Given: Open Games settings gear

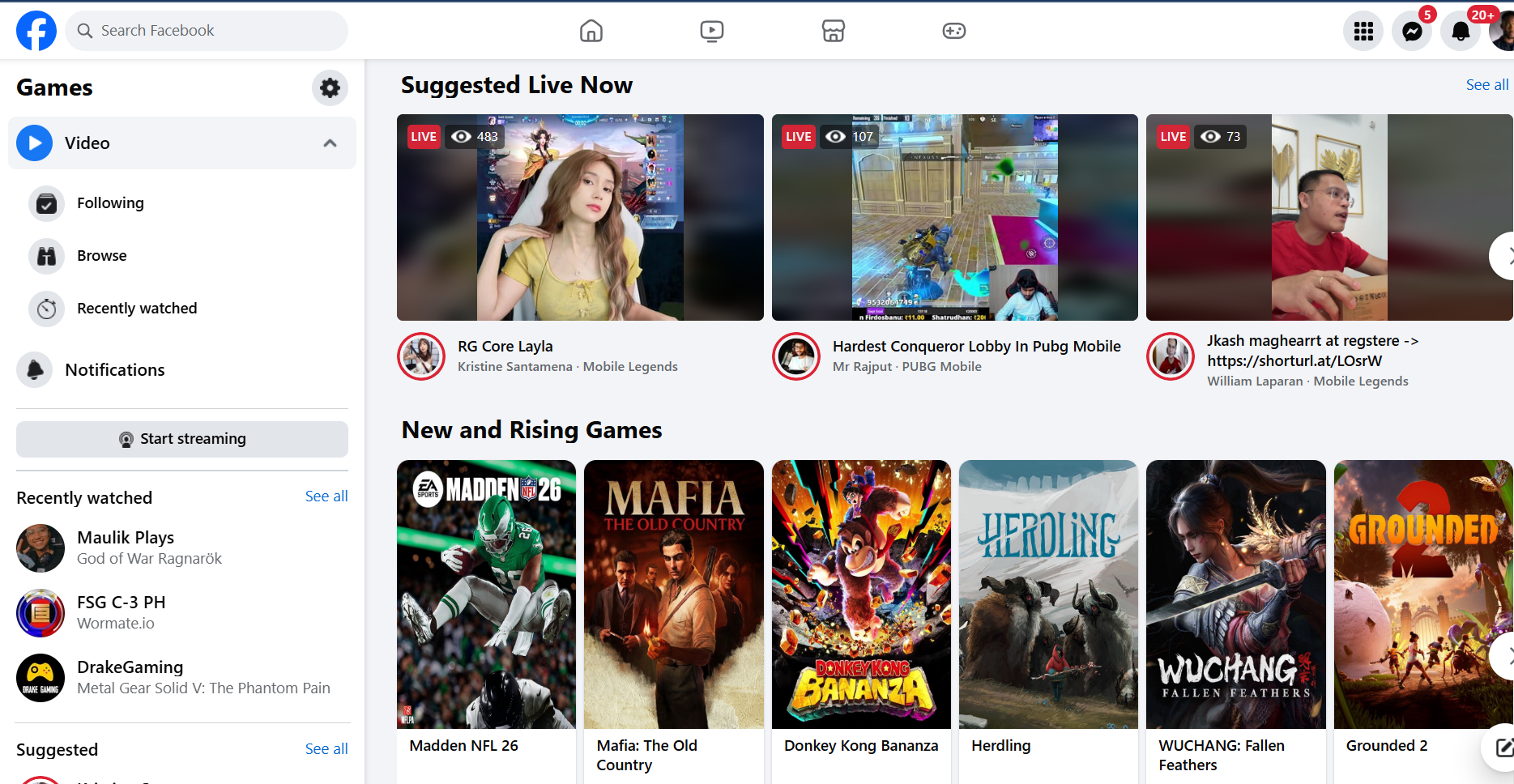Looking at the screenshot, I should pos(330,87).
